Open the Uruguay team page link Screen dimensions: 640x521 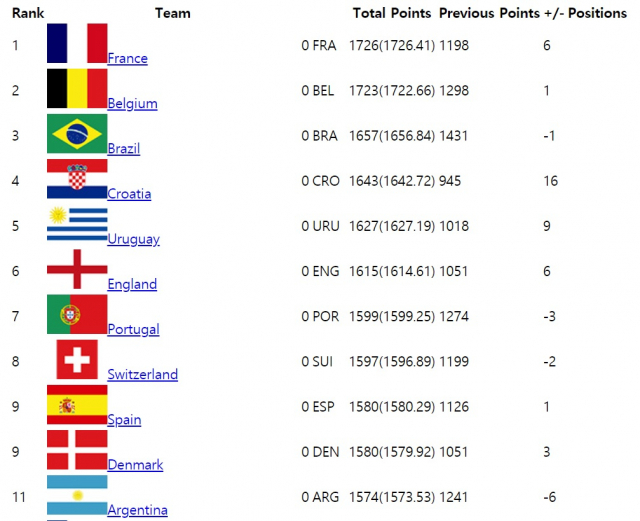(x=133, y=239)
